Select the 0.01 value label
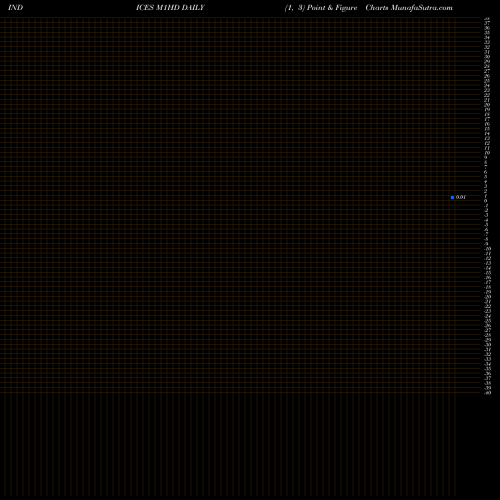 [461, 197]
